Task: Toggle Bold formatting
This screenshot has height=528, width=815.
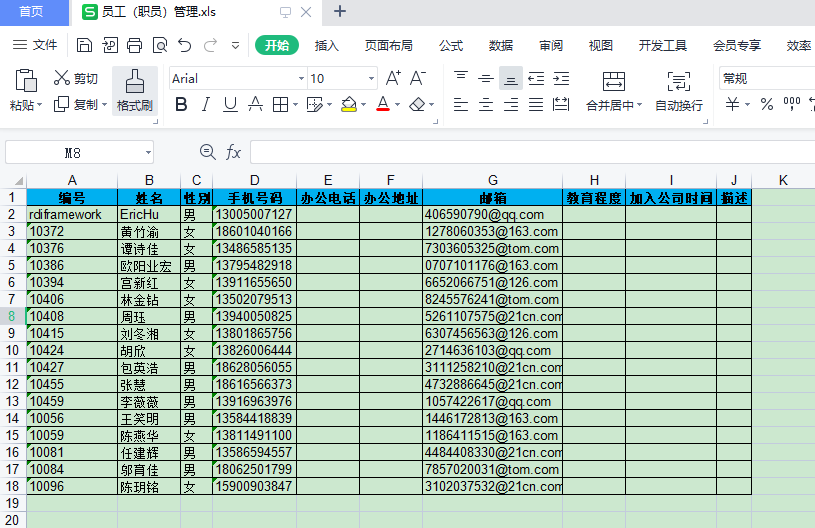Action: (x=181, y=105)
